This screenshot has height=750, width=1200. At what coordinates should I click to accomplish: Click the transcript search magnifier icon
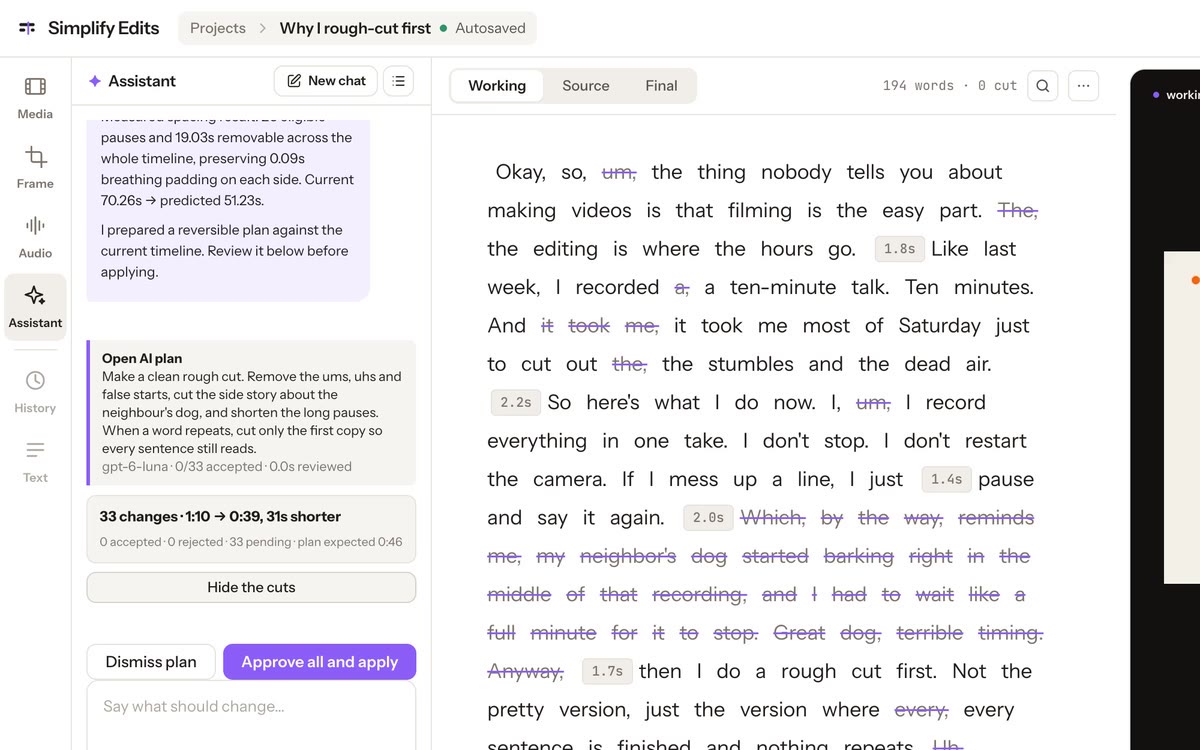pos(1043,86)
